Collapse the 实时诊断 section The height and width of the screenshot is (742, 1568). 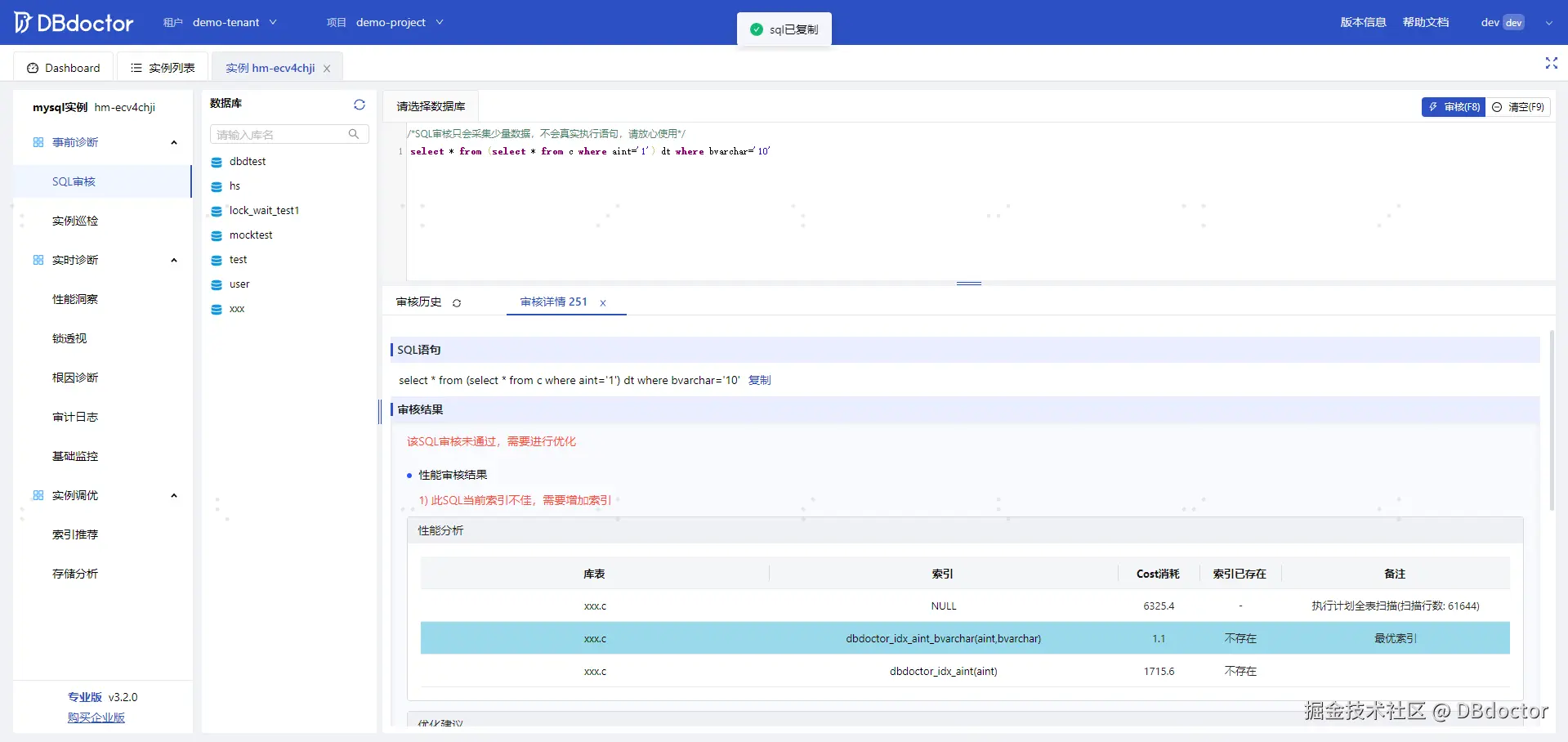tap(173, 260)
